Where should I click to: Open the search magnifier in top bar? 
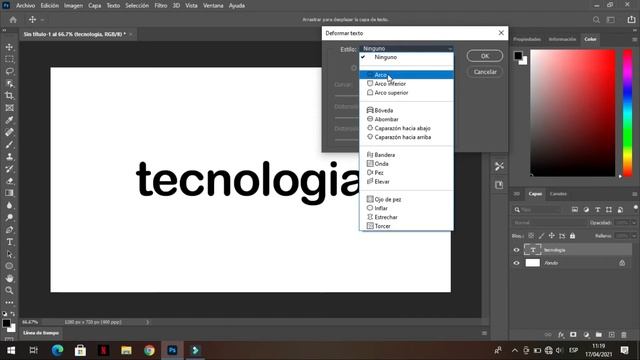596,20
